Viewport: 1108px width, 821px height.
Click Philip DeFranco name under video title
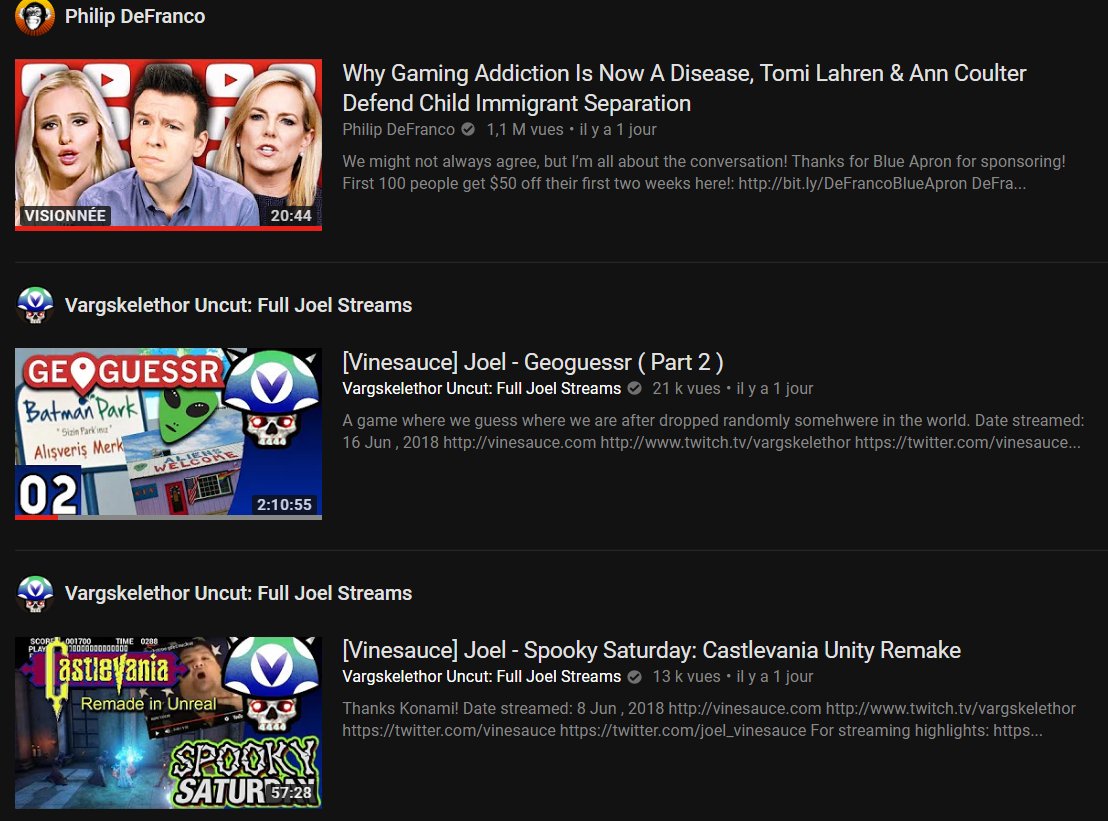click(x=399, y=129)
